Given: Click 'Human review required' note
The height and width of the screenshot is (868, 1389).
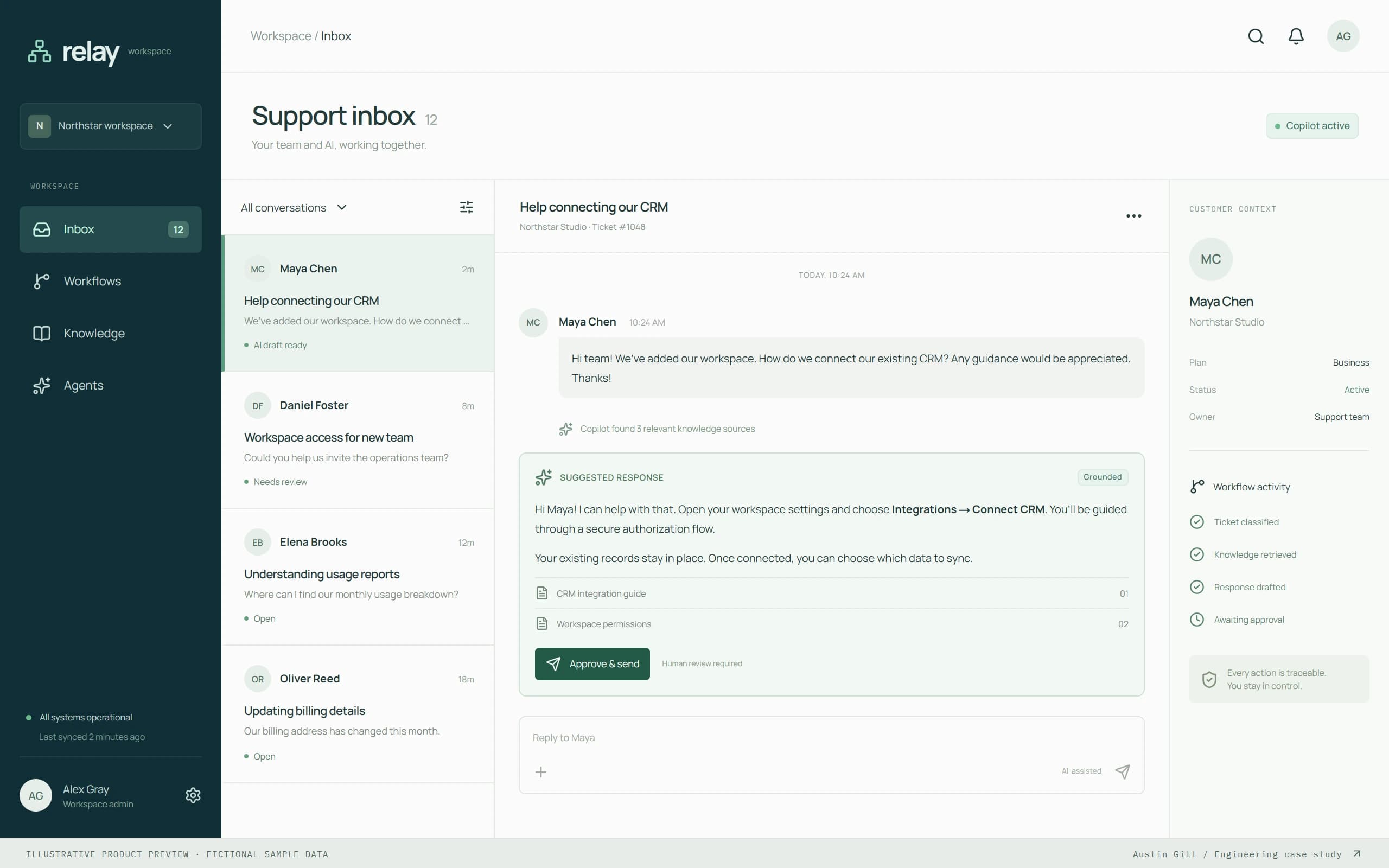Looking at the screenshot, I should [x=702, y=663].
